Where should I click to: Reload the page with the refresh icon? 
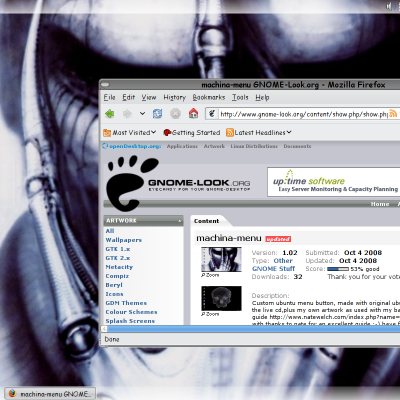(157, 114)
